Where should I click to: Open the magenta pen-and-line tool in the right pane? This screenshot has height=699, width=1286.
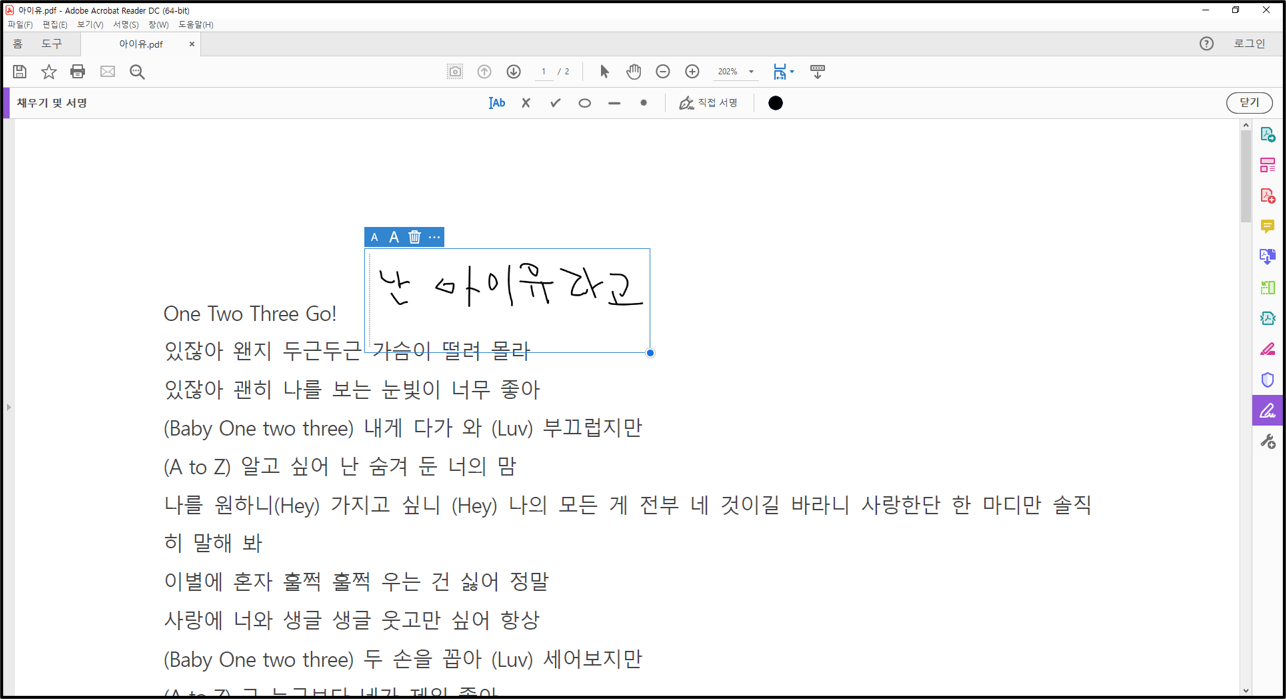tap(1267, 349)
